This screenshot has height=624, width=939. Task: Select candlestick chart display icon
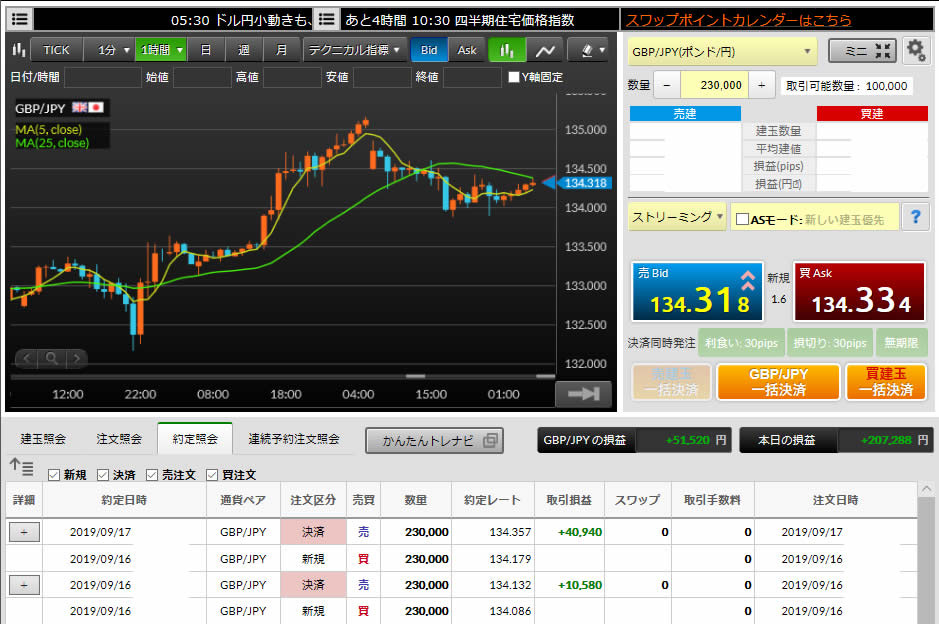tap(507, 50)
